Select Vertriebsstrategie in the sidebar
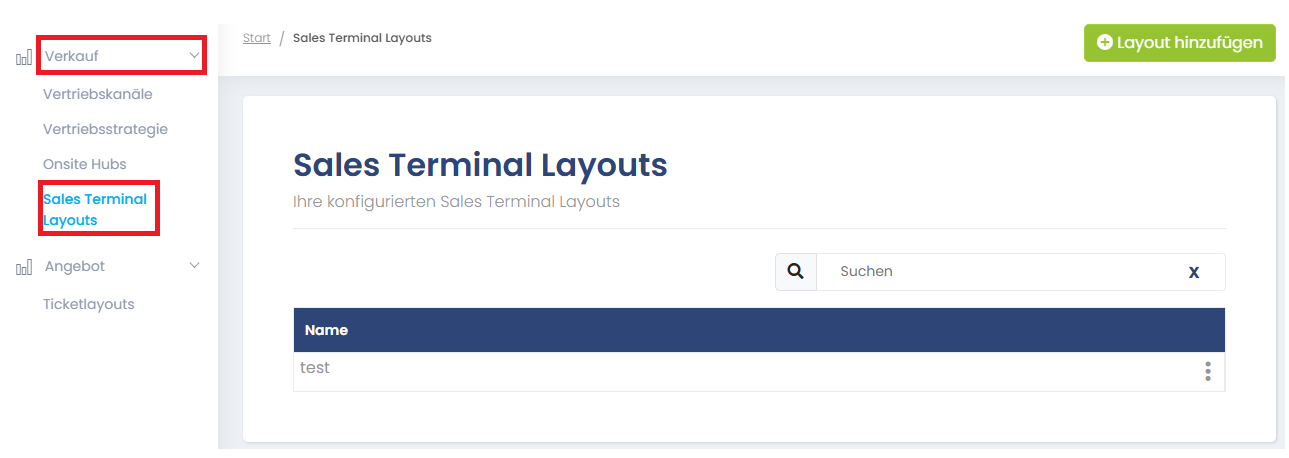The width and height of the screenshot is (1289, 458). [105, 129]
